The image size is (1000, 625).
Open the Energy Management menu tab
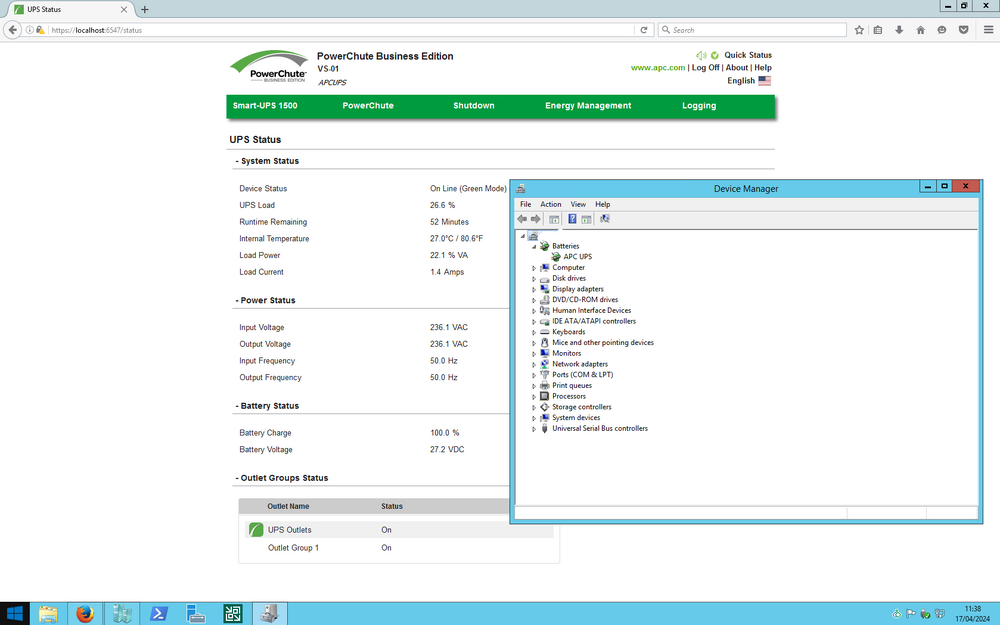point(588,106)
